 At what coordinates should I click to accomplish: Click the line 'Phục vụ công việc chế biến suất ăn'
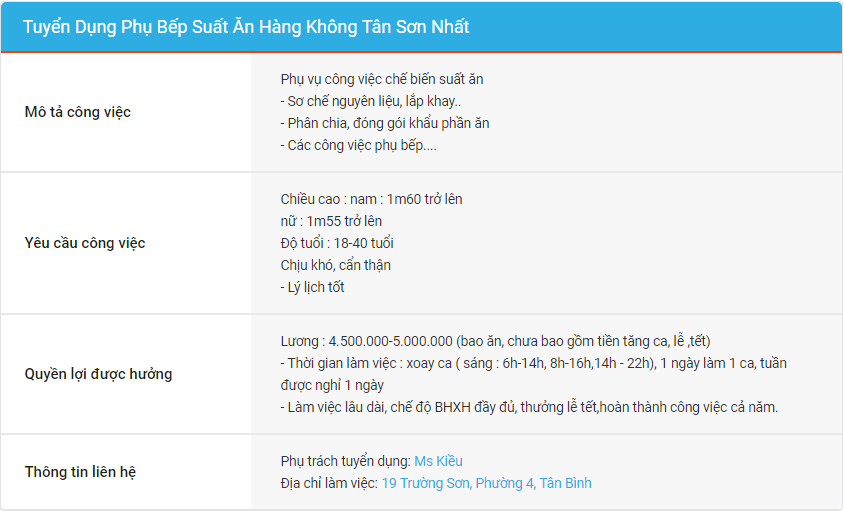382,79
